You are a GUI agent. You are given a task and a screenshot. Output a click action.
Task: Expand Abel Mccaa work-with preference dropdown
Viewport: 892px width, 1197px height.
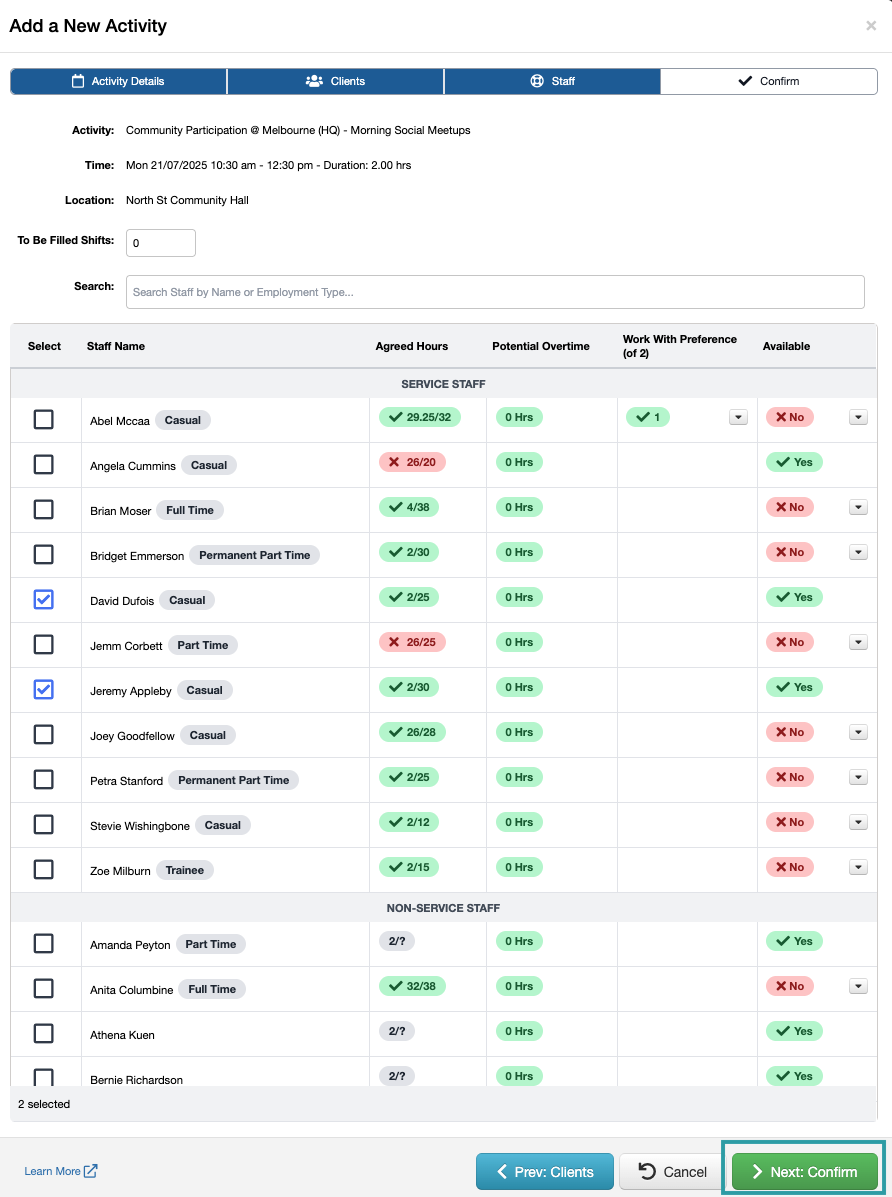738,418
